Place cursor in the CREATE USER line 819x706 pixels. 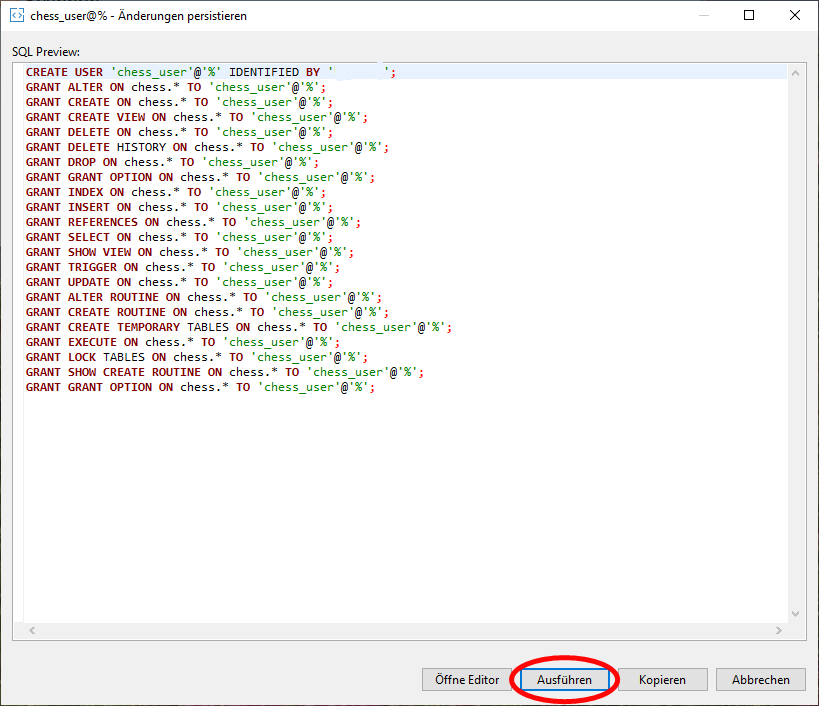210,72
